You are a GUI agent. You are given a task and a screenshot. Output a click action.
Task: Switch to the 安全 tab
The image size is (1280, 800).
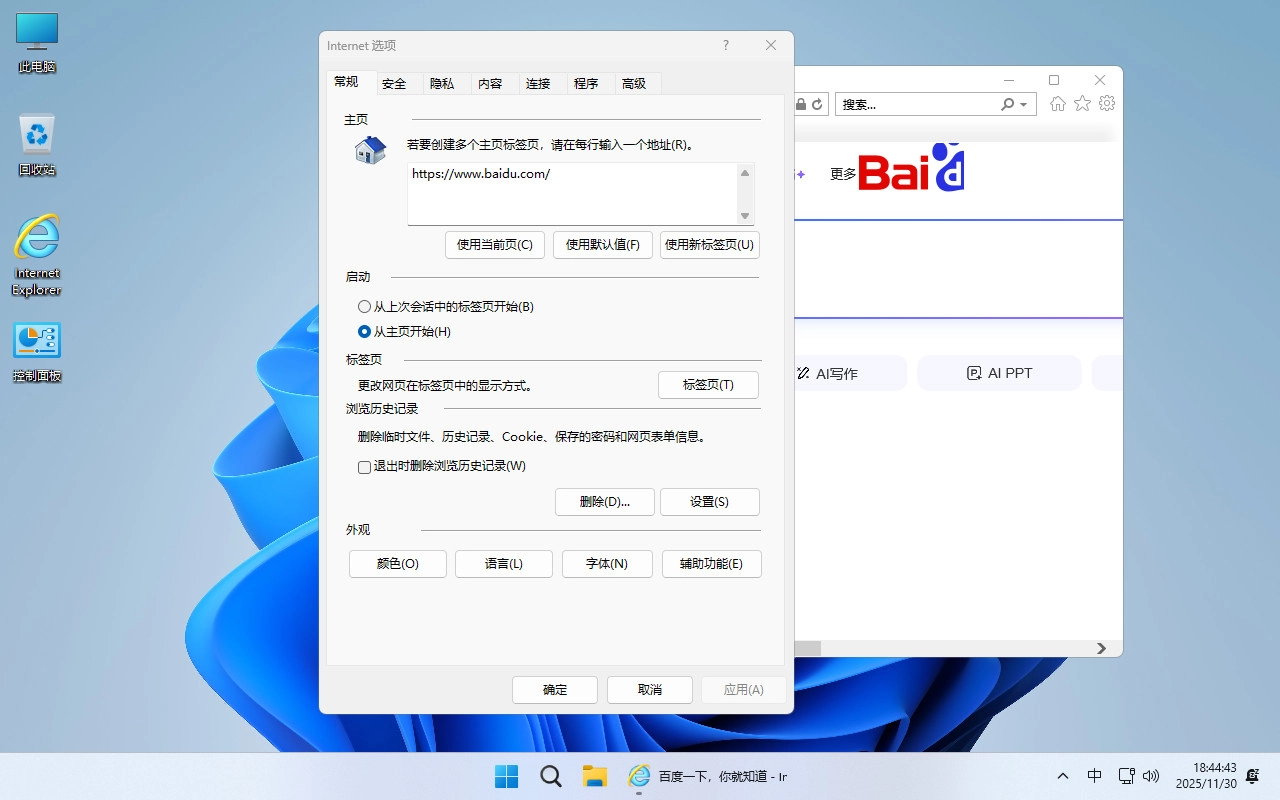tap(394, 84)
